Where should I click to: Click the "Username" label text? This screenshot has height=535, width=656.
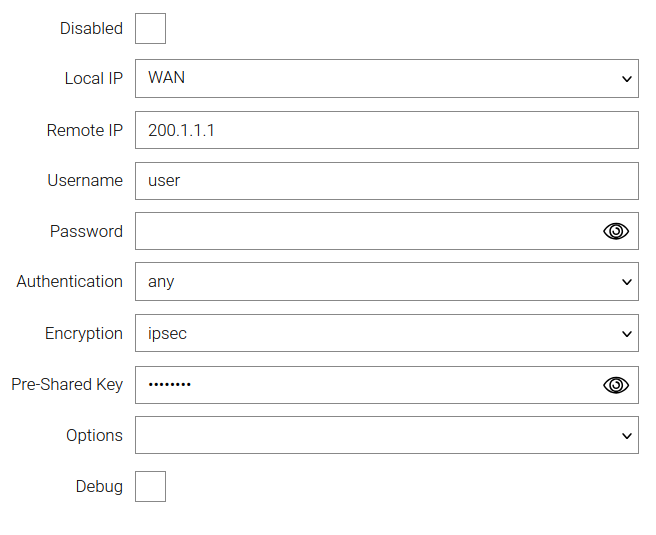85,181
